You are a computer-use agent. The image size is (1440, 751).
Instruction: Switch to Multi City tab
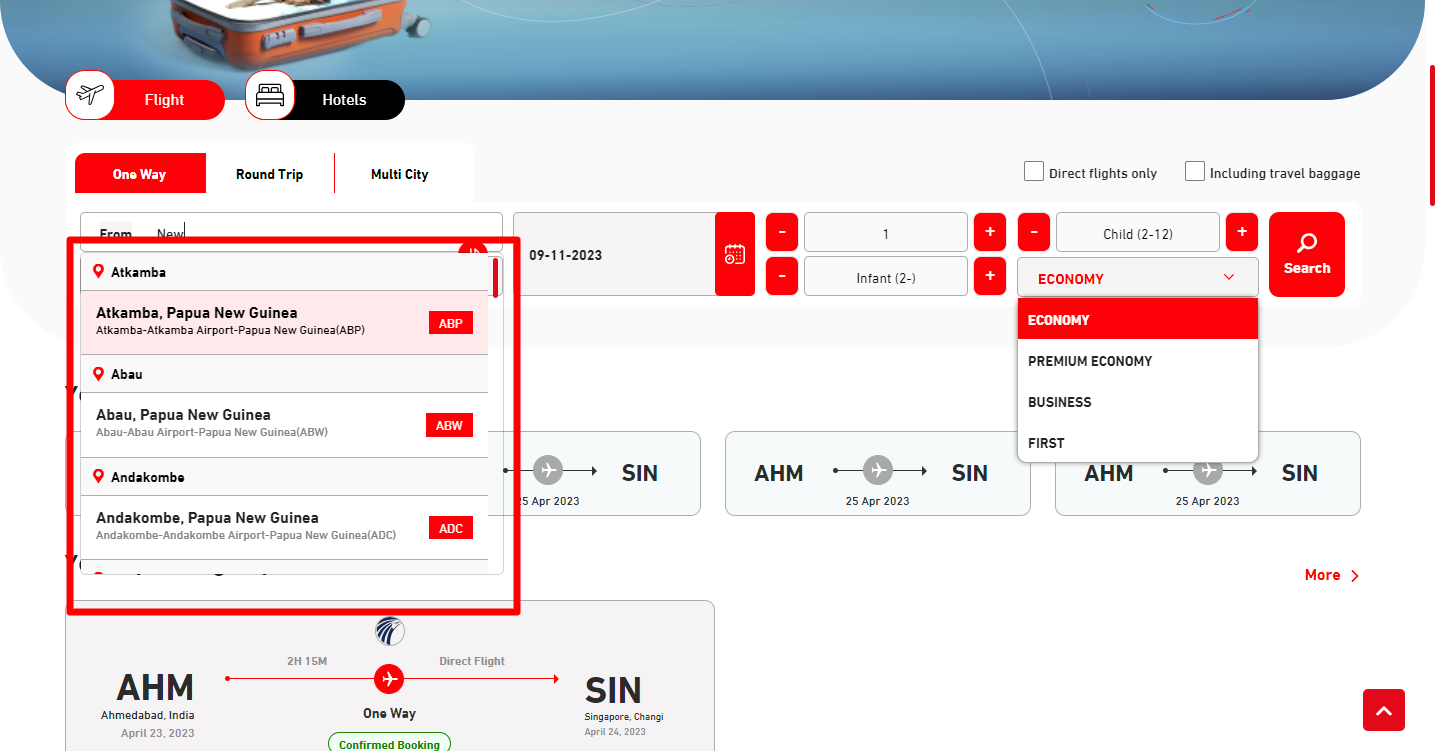[x=399, y=174]
